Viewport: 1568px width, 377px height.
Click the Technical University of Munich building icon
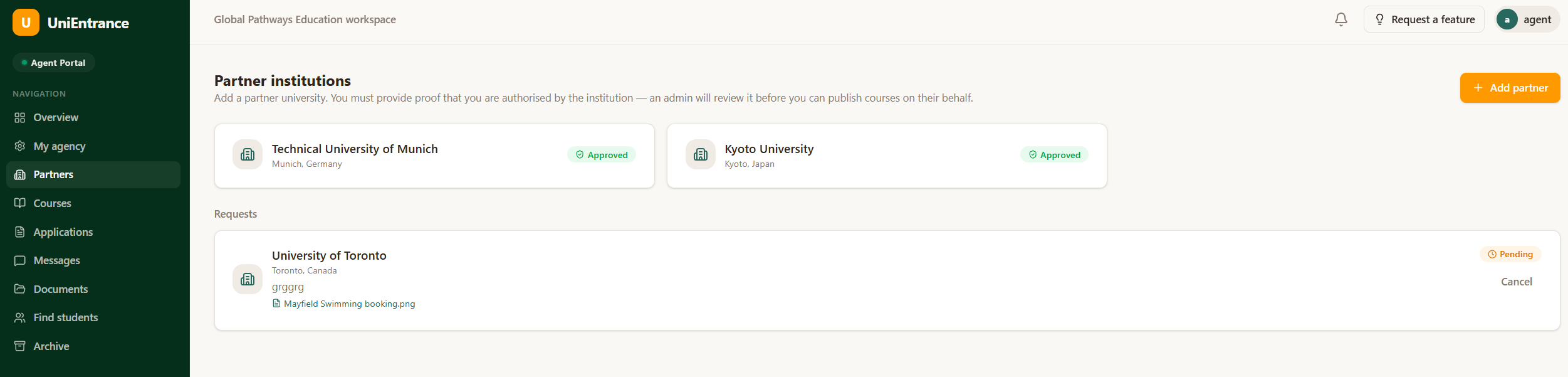coord(248,154)
